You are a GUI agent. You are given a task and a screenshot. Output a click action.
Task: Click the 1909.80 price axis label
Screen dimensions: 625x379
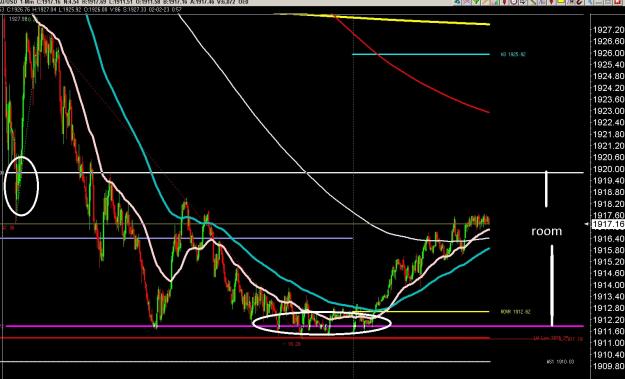[x=608, y=366]
